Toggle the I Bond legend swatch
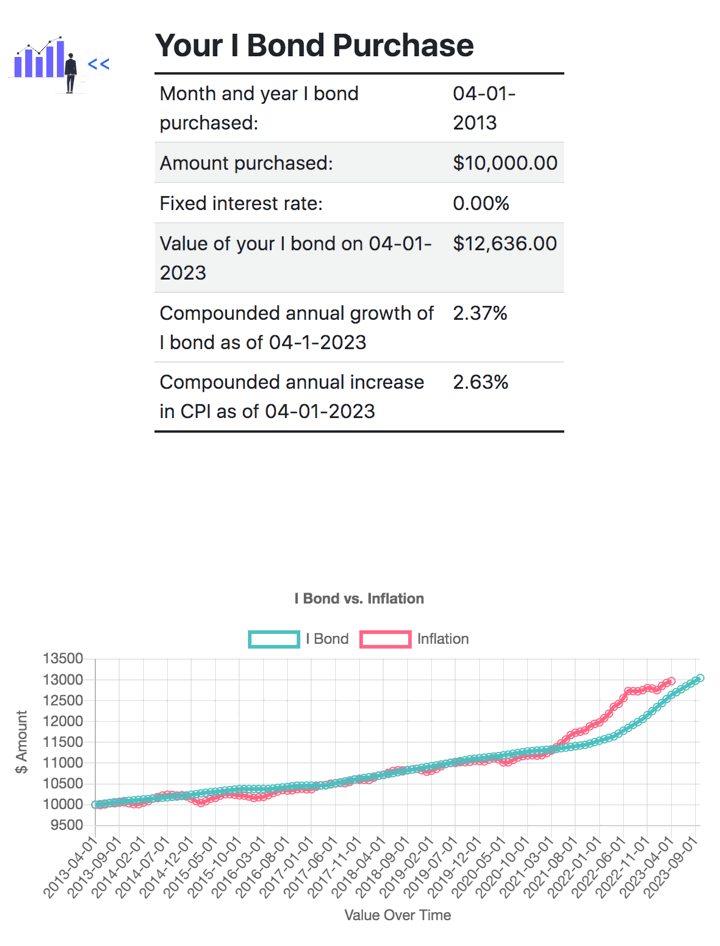 coord(274,639)
